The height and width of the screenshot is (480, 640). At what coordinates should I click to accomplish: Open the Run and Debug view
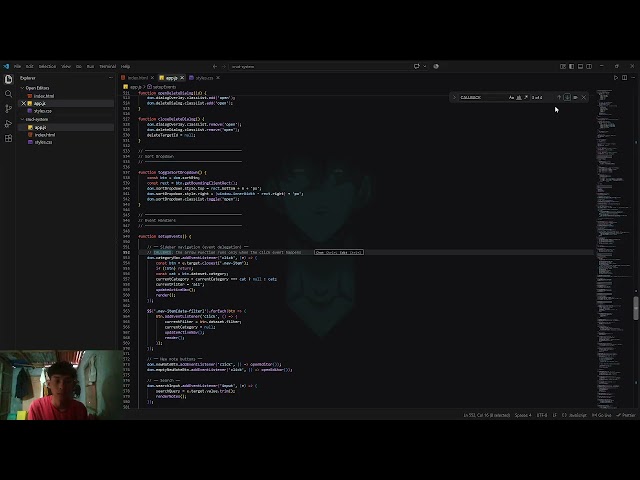click(x=8, y=124)
